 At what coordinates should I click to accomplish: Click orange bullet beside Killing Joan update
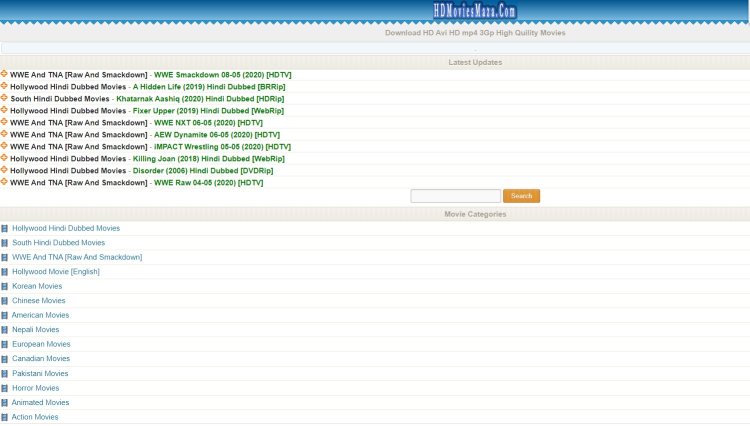(4, 157)
